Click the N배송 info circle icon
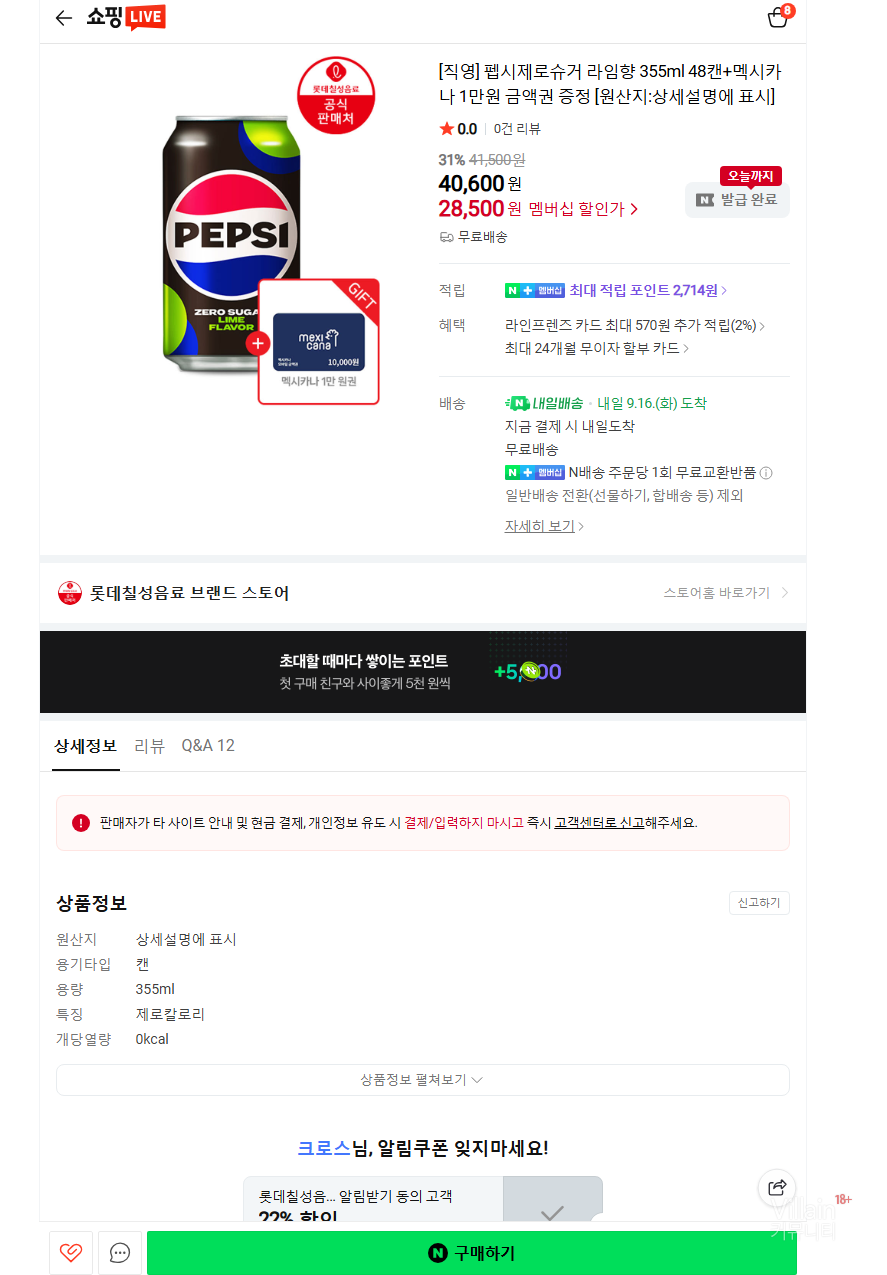 [766, 473]
